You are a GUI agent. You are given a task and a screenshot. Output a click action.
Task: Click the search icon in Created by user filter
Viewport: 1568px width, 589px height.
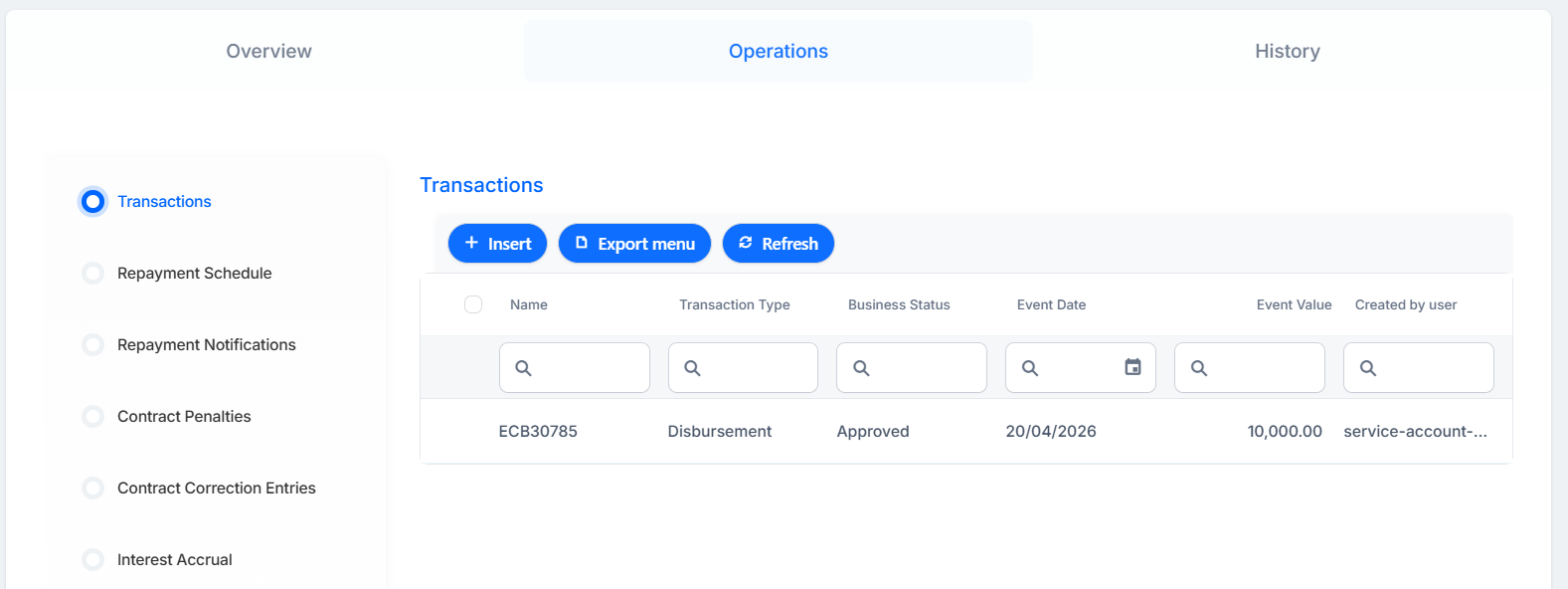[1368, 368]
